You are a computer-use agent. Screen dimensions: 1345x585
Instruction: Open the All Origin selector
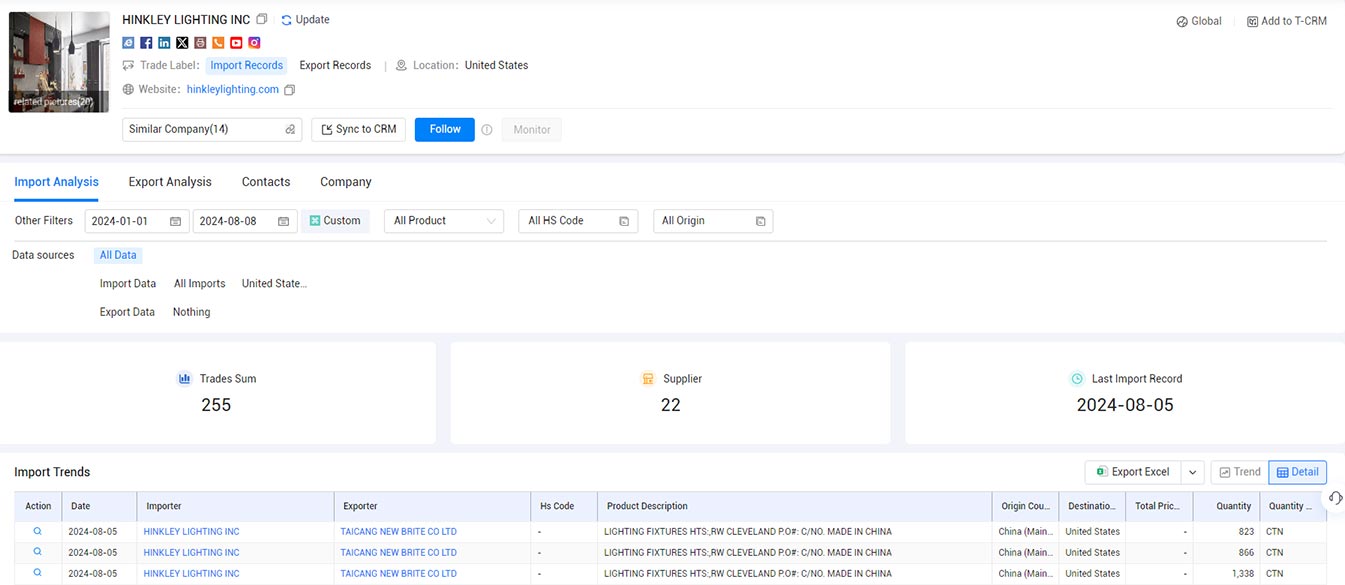(713, 221)
